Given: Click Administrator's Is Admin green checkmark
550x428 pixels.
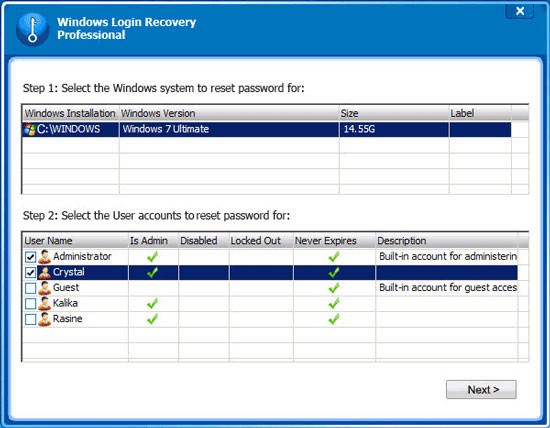Looking at the screenshot, I should (x=153, y=257).
